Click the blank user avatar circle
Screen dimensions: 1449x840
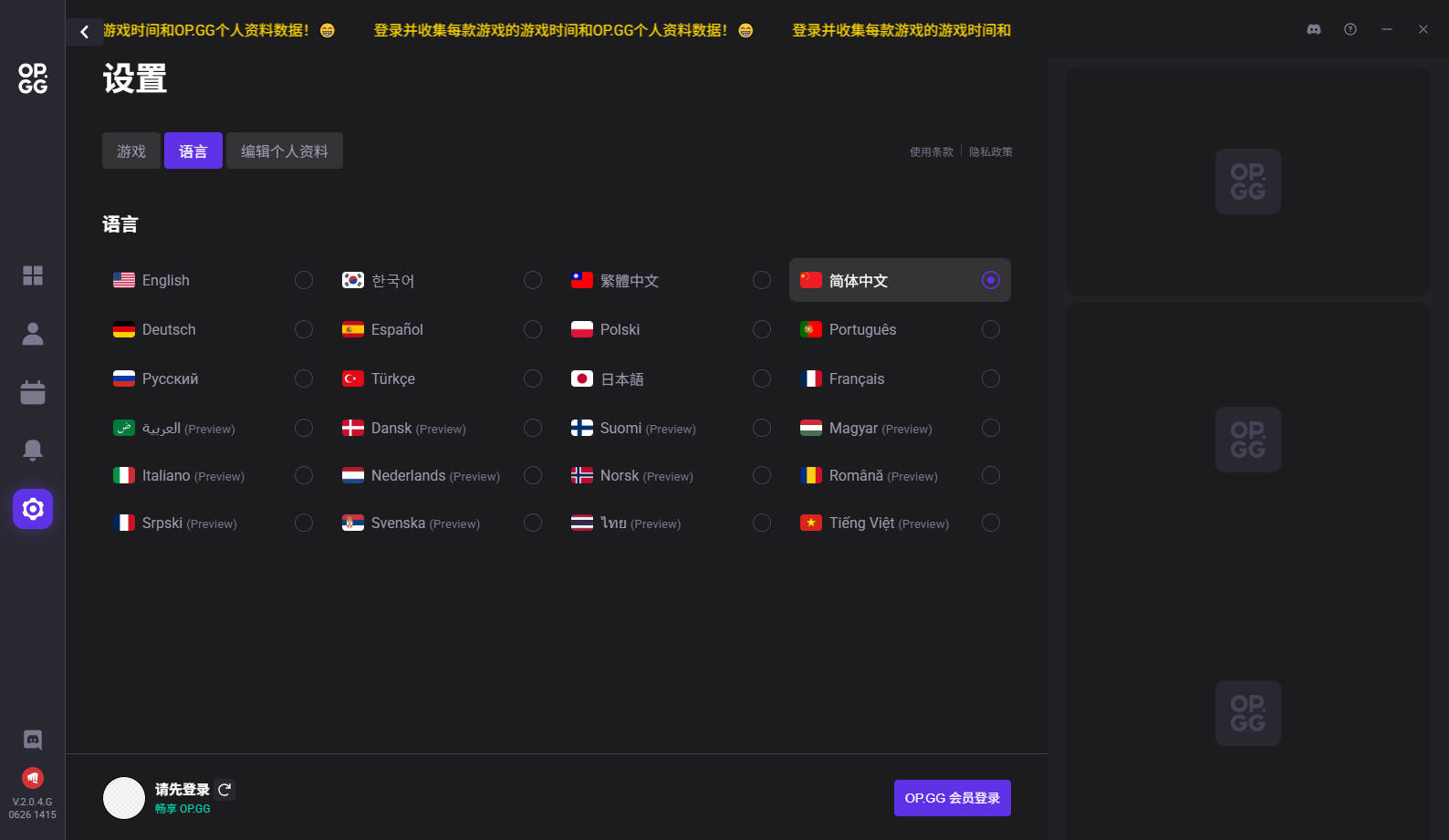[124, 798]
